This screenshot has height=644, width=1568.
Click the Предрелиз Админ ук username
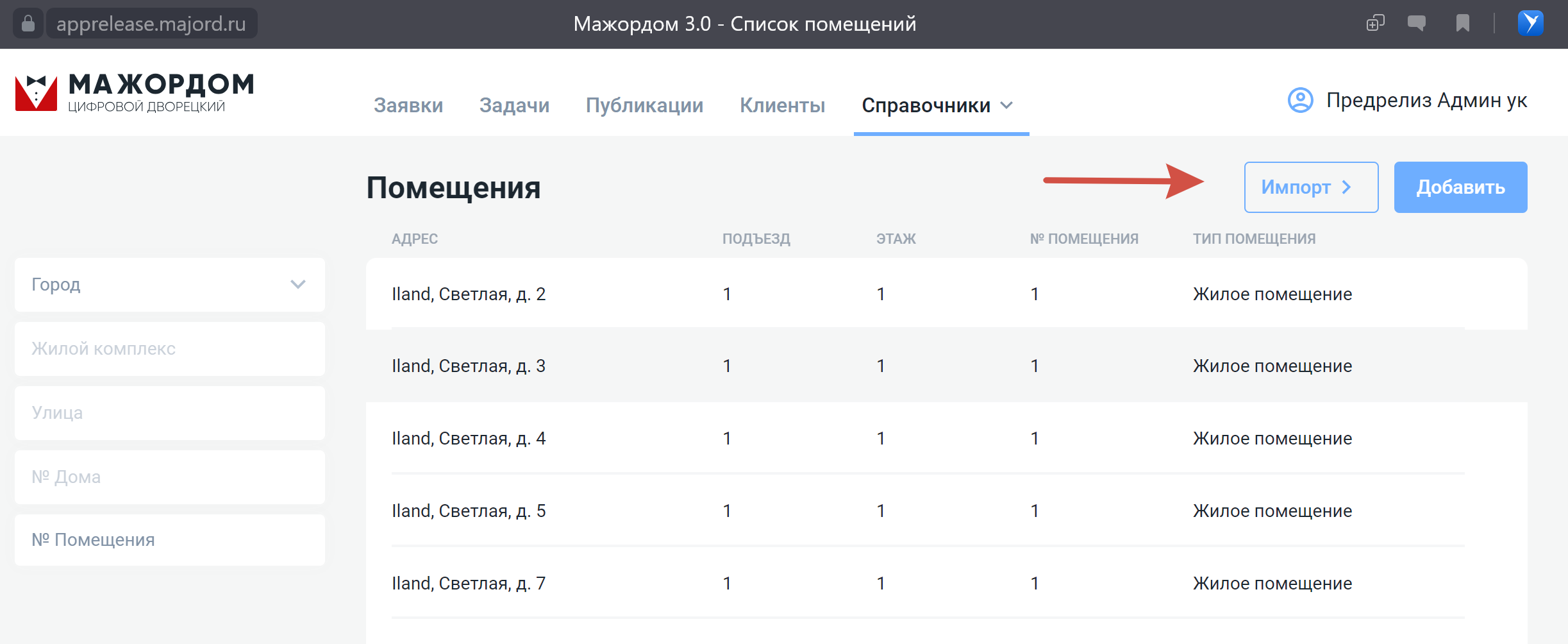[x=1426, y=100]
